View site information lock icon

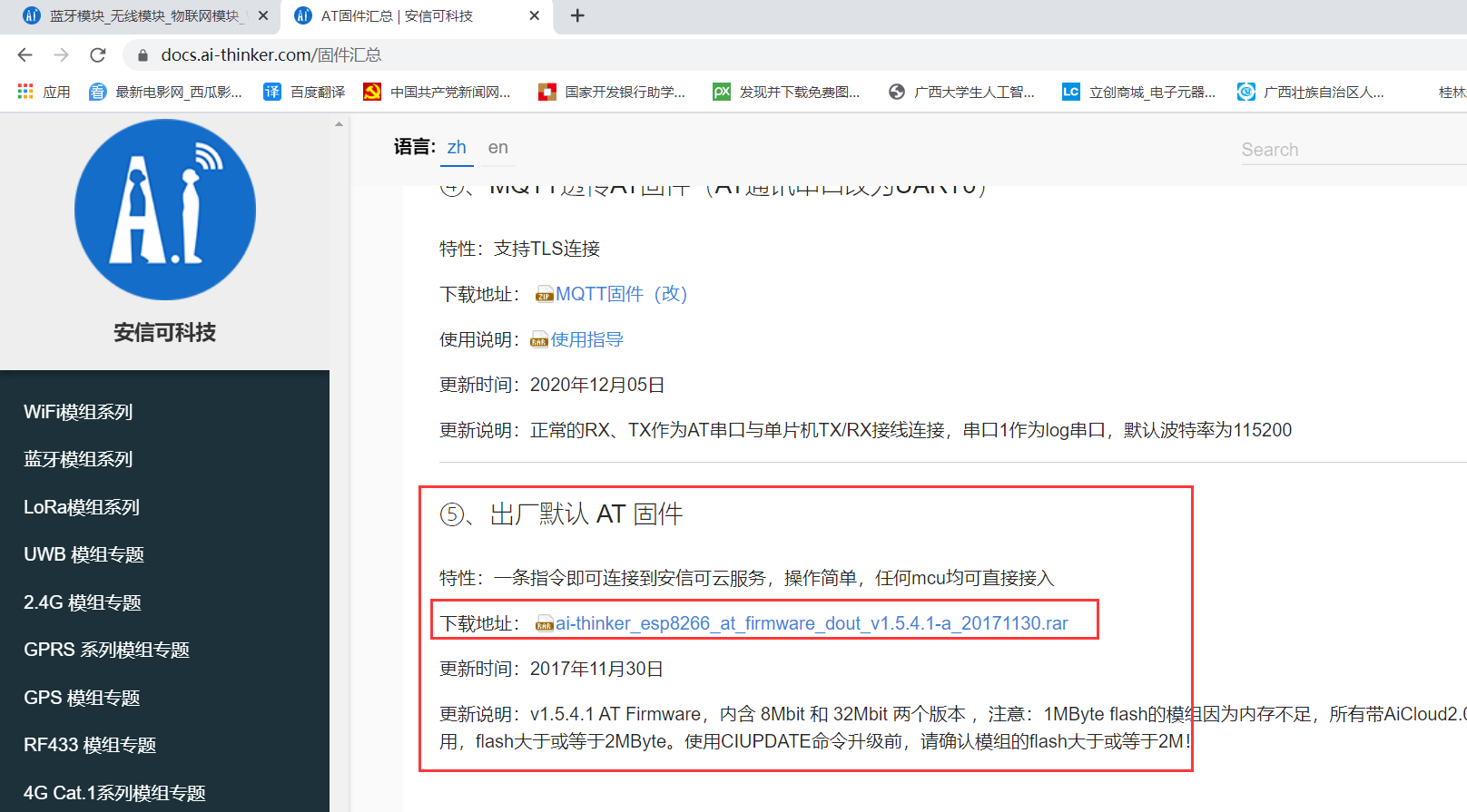[x=143, y=55]
